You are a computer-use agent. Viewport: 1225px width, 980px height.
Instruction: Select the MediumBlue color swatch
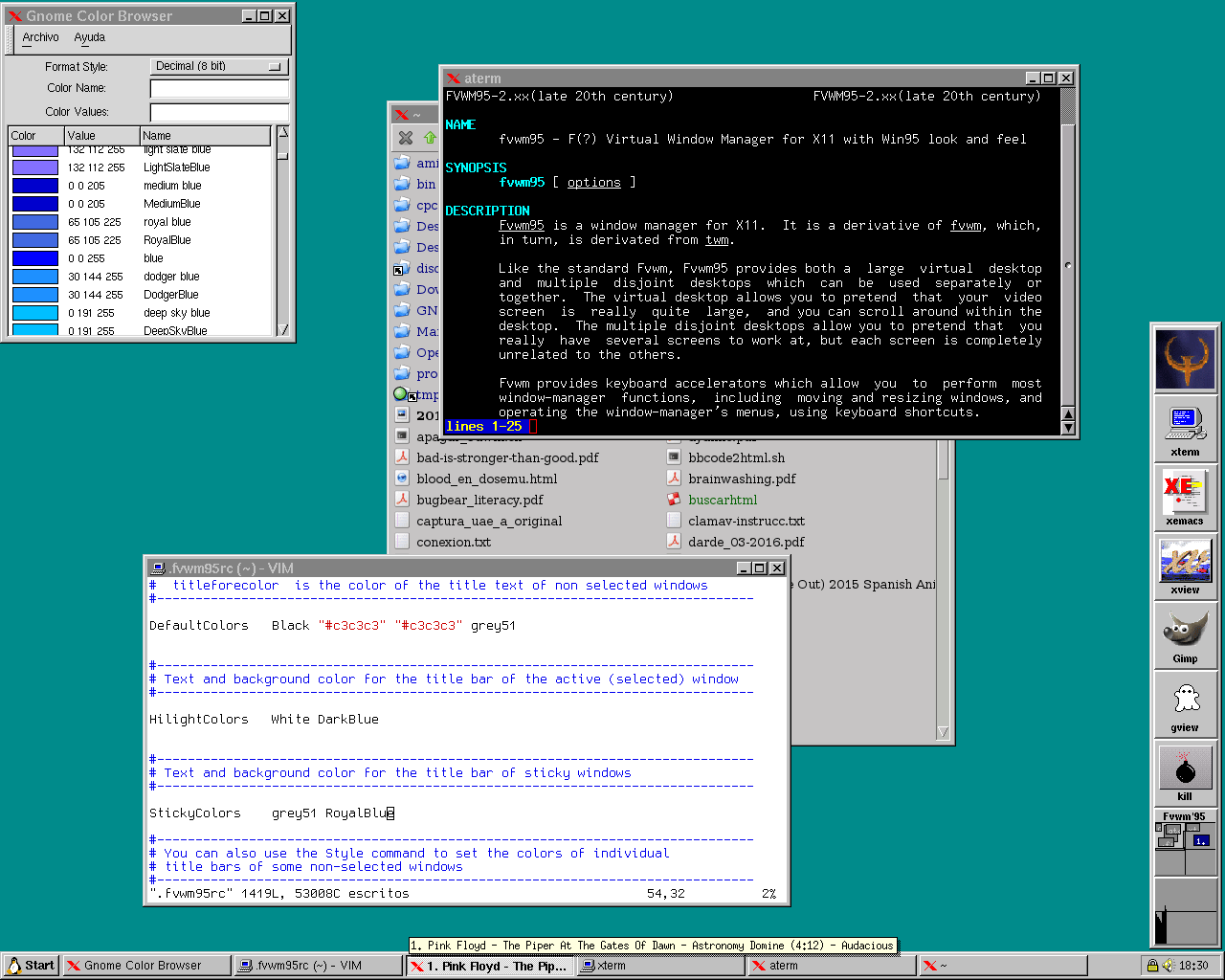pos(35,204)
